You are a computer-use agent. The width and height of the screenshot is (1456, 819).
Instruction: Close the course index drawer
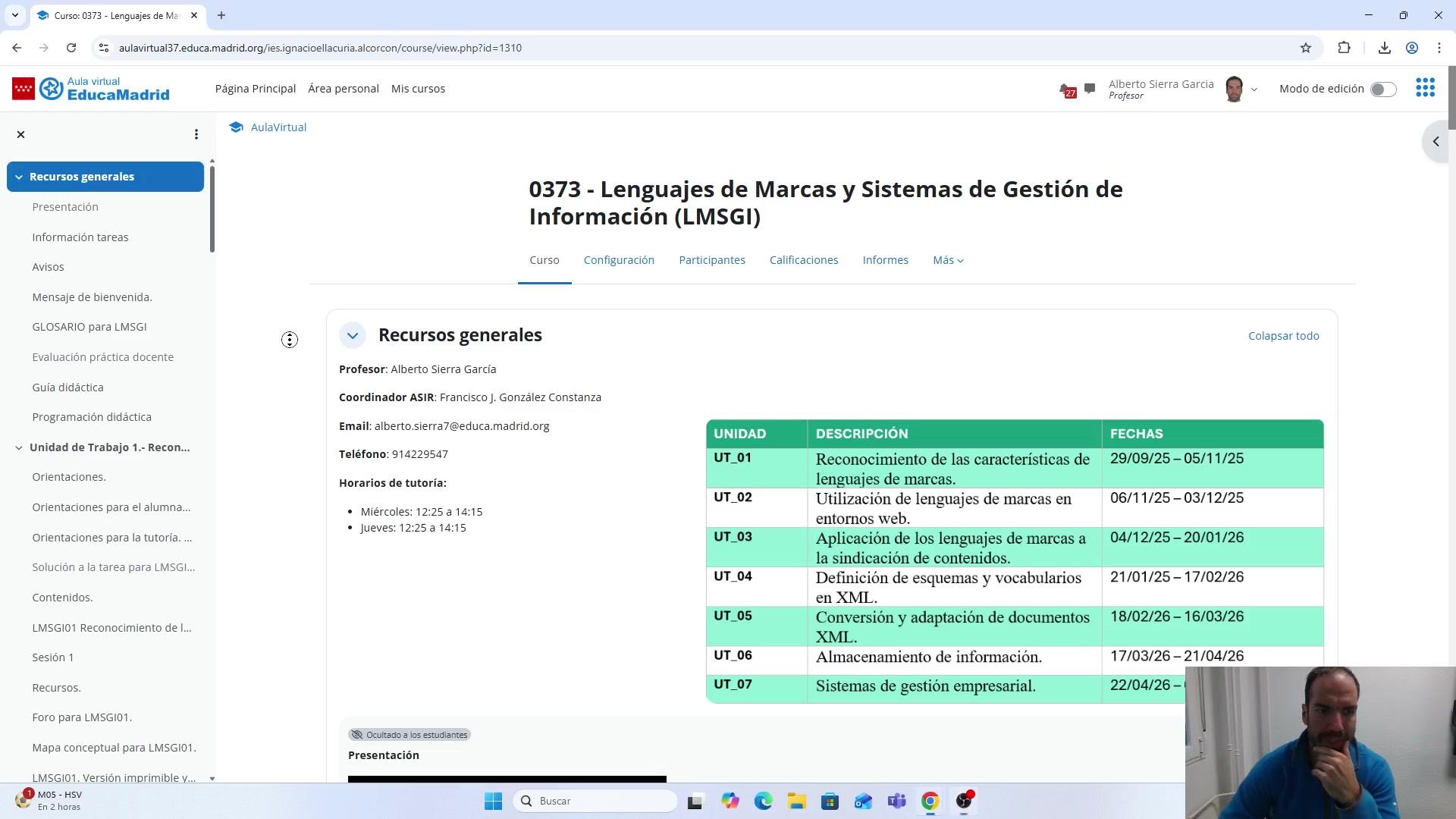coord(21,134)
